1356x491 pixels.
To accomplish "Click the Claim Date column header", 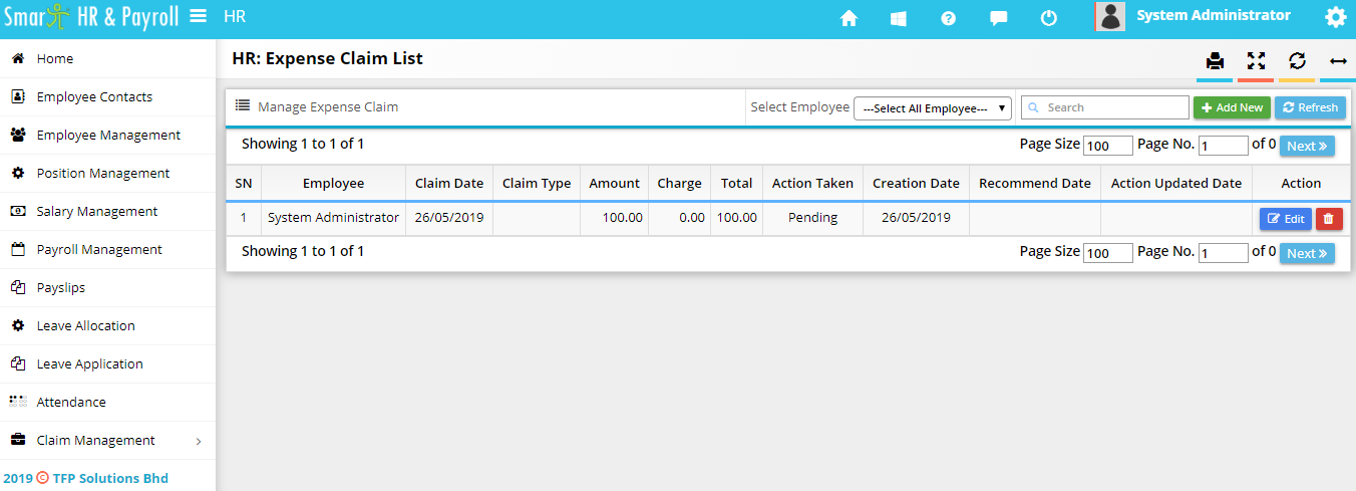I will (449, 183).
